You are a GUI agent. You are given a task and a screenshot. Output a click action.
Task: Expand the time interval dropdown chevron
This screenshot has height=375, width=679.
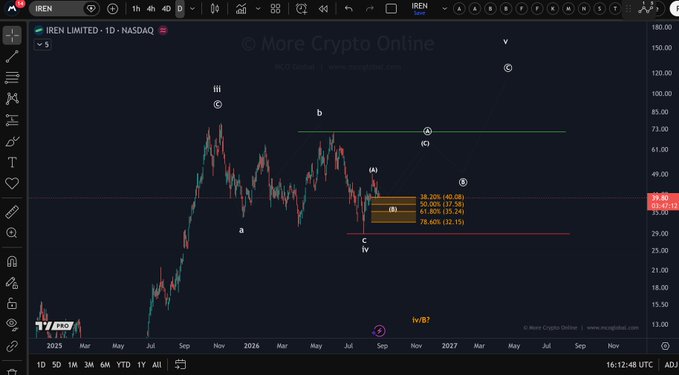(193, 9)
